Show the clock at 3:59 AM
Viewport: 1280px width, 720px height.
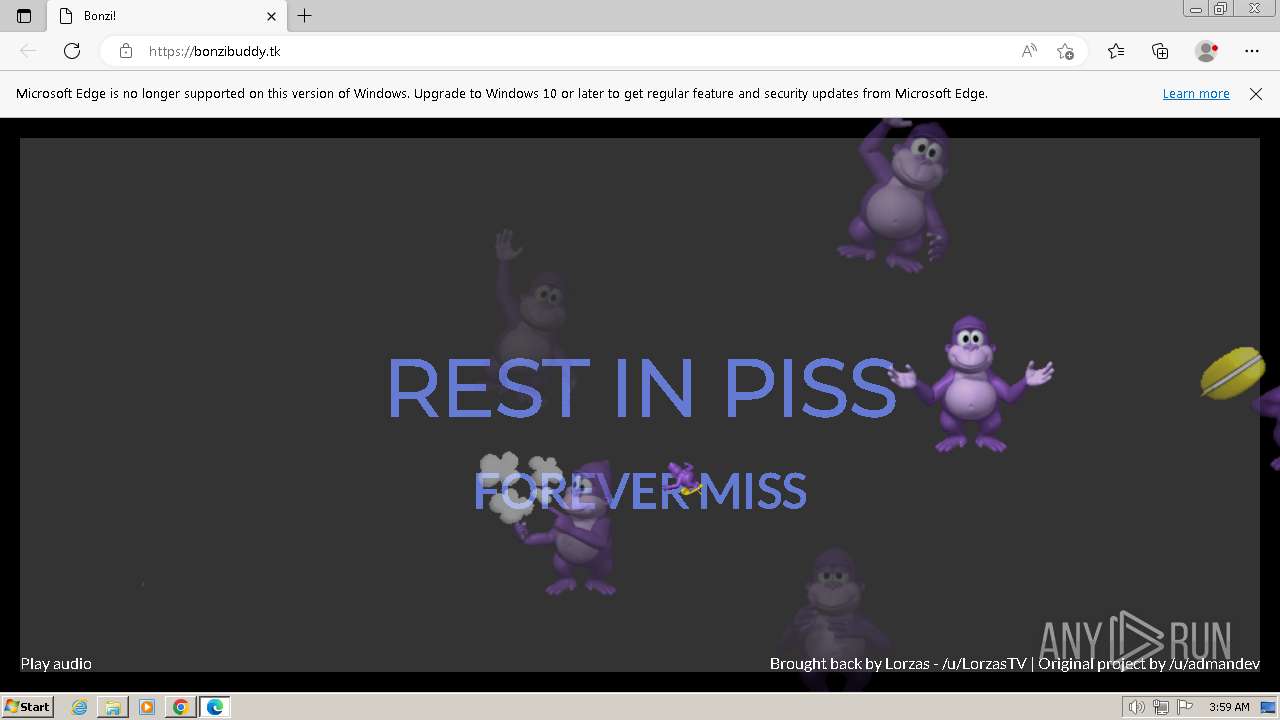click(1229, 707)
